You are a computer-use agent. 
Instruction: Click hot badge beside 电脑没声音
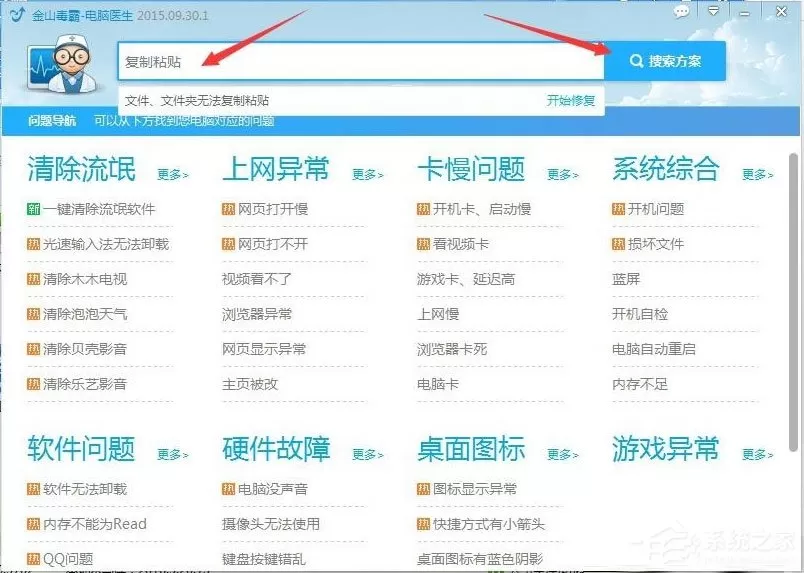[228, 489]
